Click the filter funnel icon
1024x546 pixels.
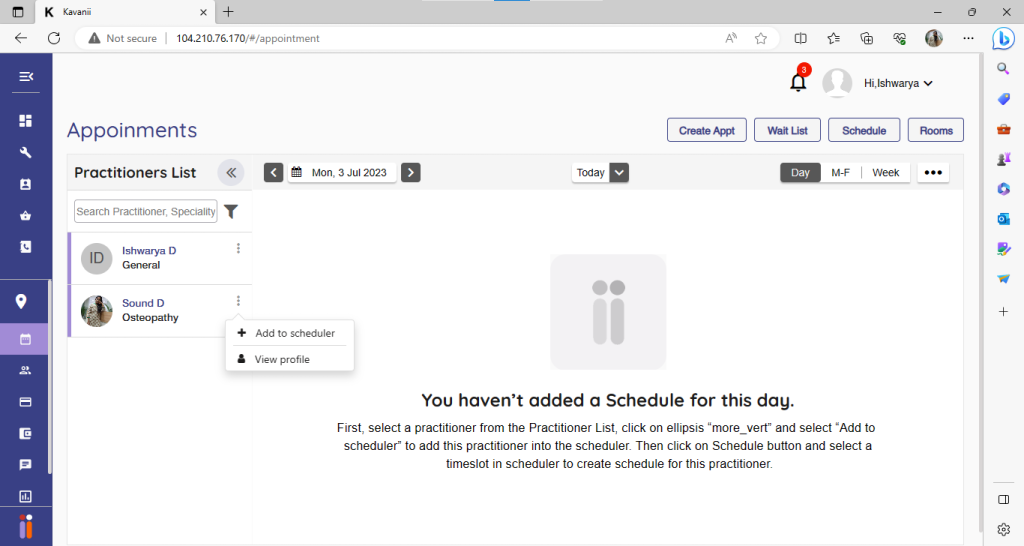pyautogui.click(x=231, y=211)
